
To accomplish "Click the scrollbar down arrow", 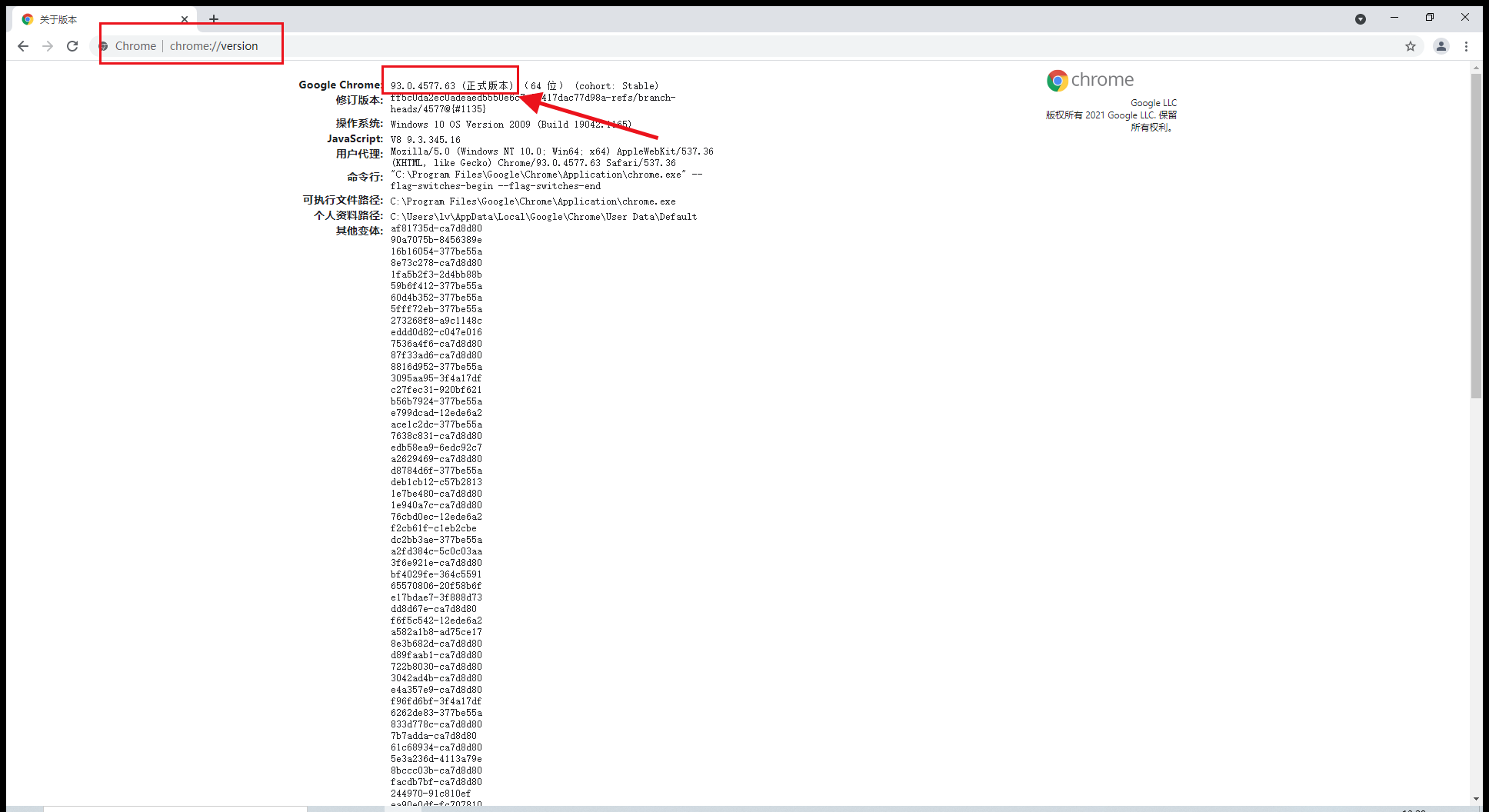I will click(1476, 799).
